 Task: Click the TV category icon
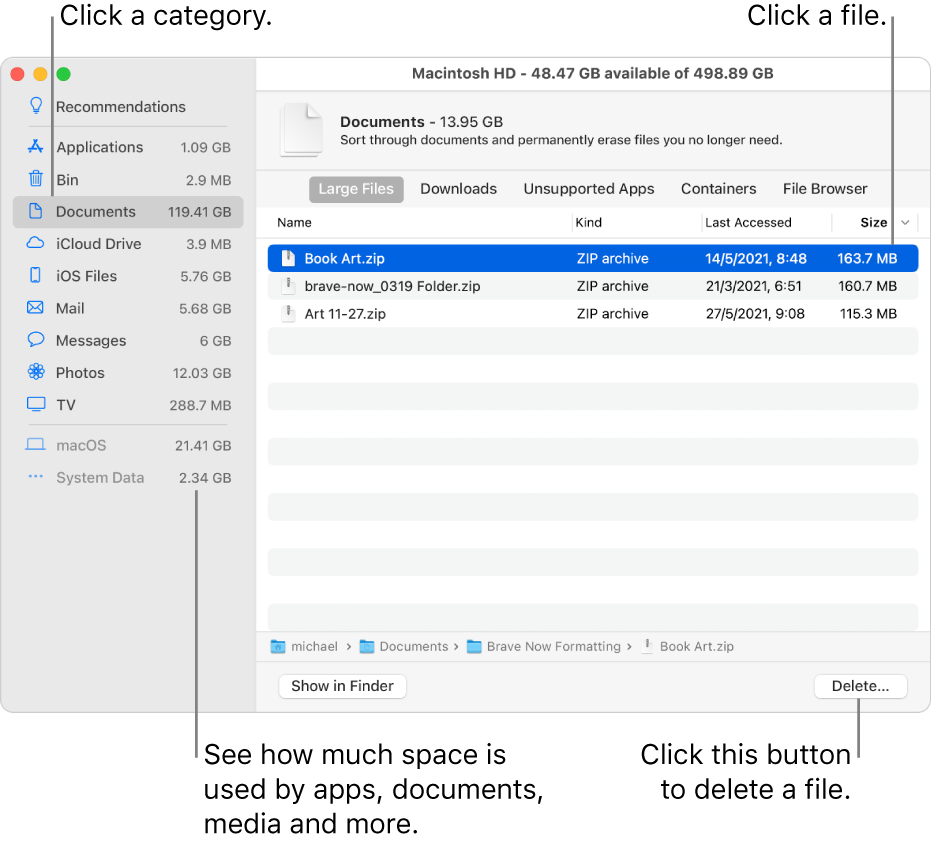35,405
